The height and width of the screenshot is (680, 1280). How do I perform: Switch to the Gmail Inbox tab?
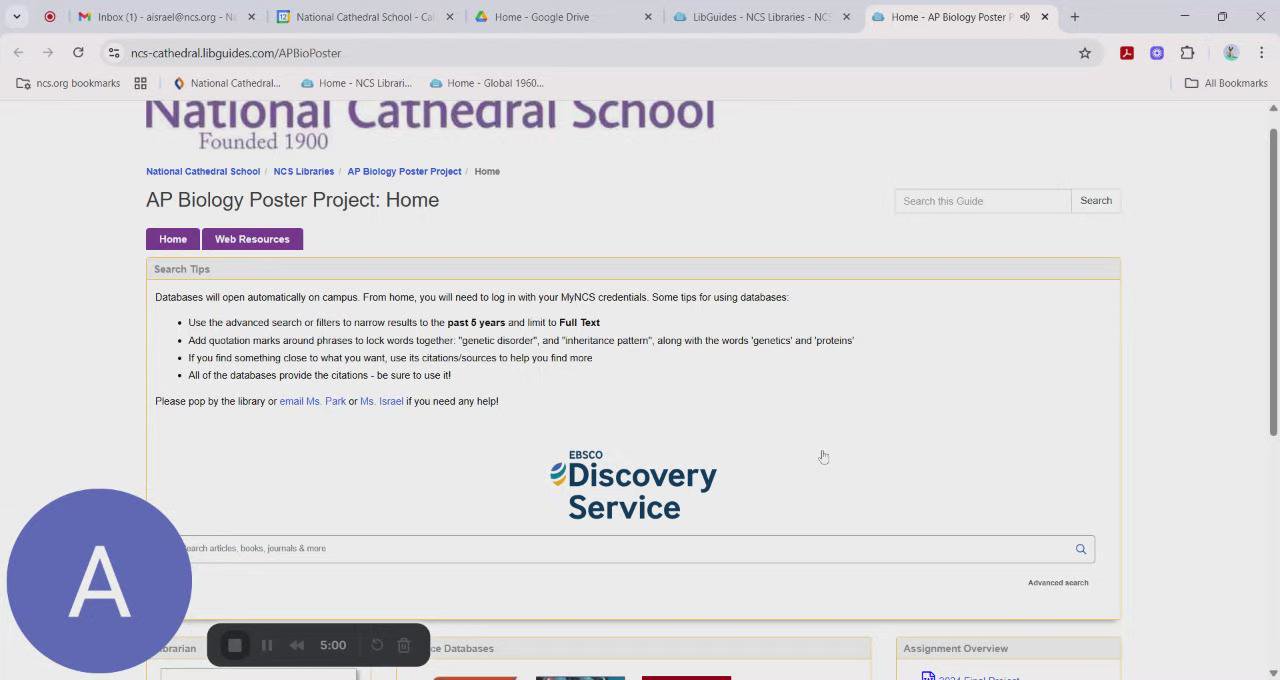click(165, 17)
